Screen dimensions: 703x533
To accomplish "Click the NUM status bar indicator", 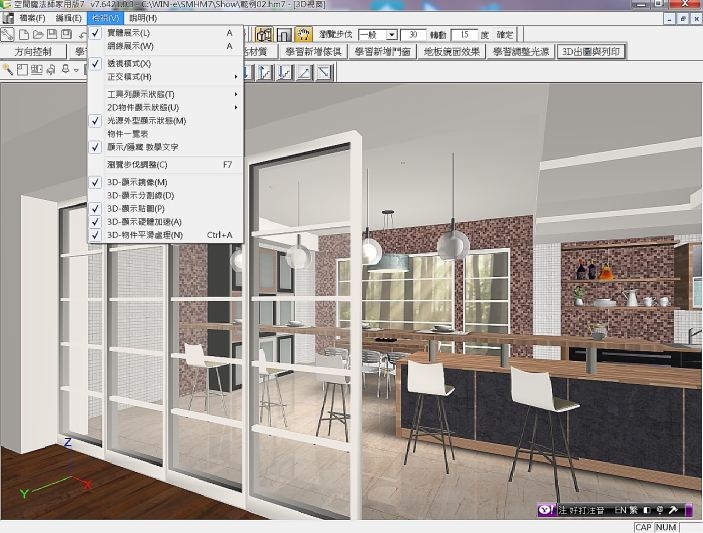I will 666,528.
